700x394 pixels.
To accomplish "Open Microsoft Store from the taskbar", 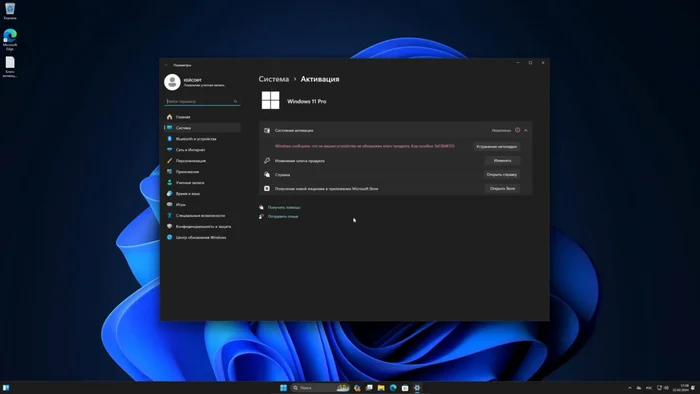I will pyautogui.click(x=405, y=388).
